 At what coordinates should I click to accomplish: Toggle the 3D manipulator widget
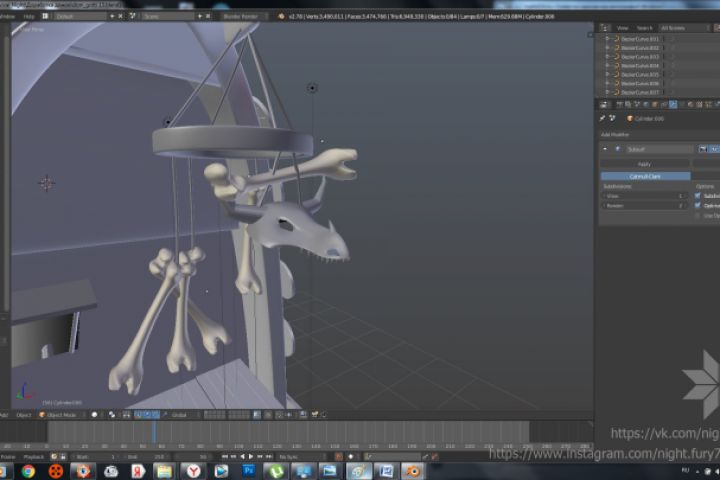(x=126, y=415)
